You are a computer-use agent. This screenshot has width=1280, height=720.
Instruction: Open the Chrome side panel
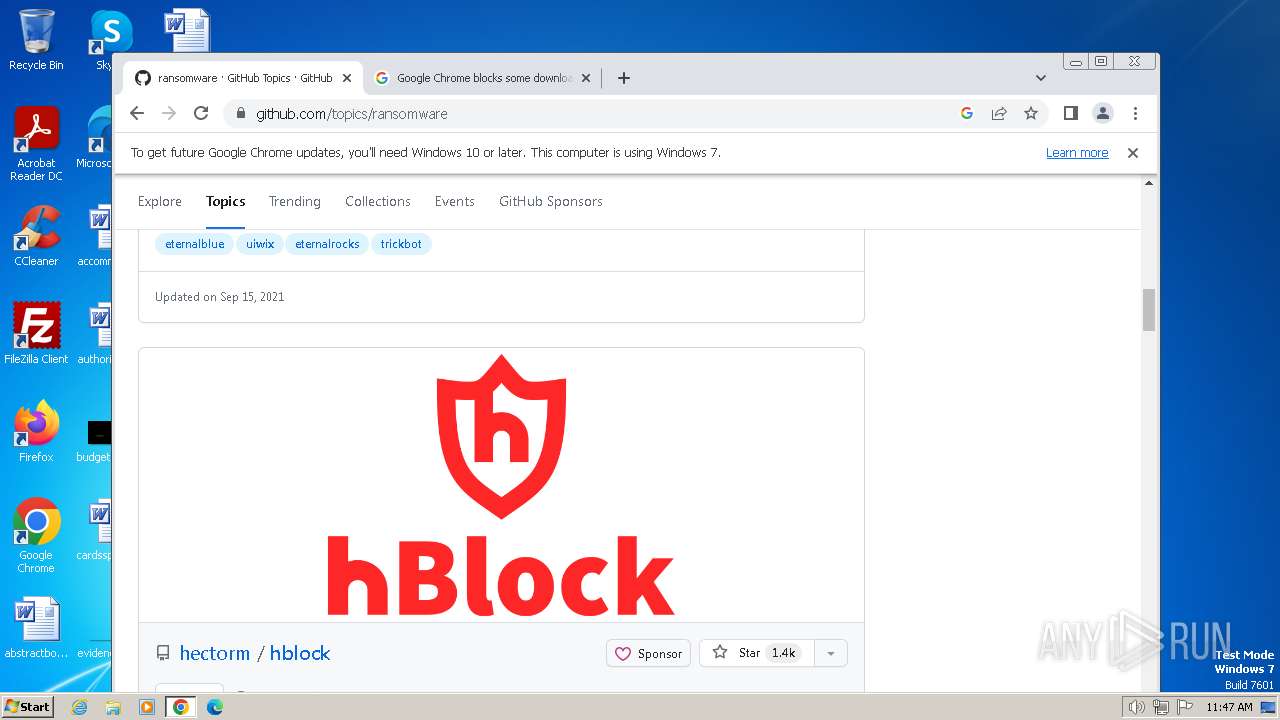(1070, 113)
